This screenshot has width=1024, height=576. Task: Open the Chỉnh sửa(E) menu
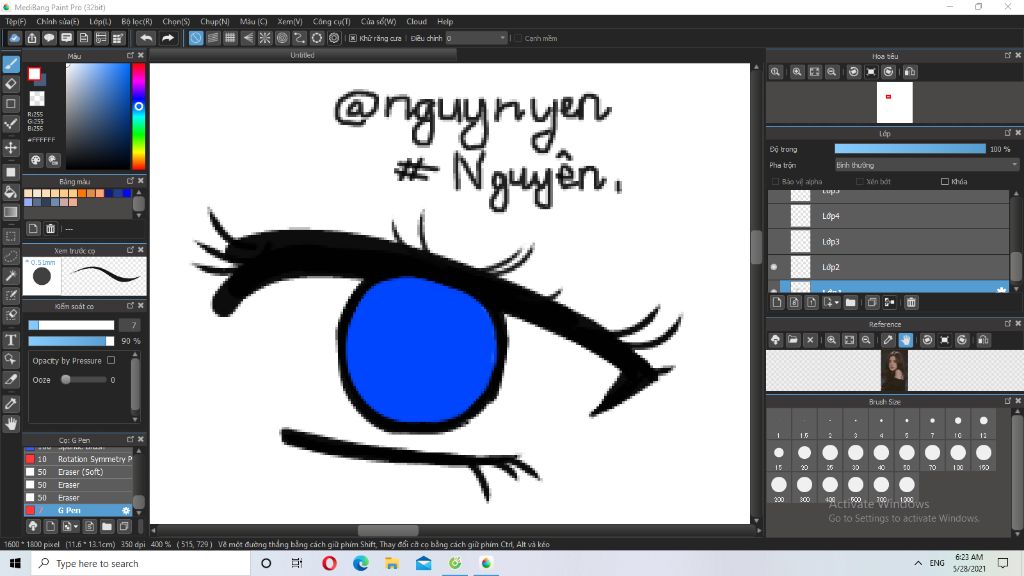(57, 21)
